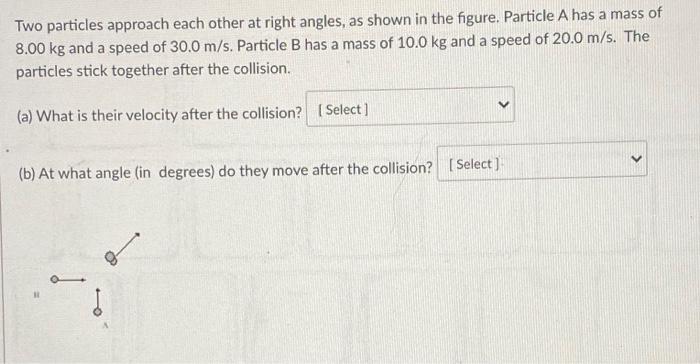Click the label A below the figure
The image size is (700, 364).
pyautogui.click(x=105, y=326)
